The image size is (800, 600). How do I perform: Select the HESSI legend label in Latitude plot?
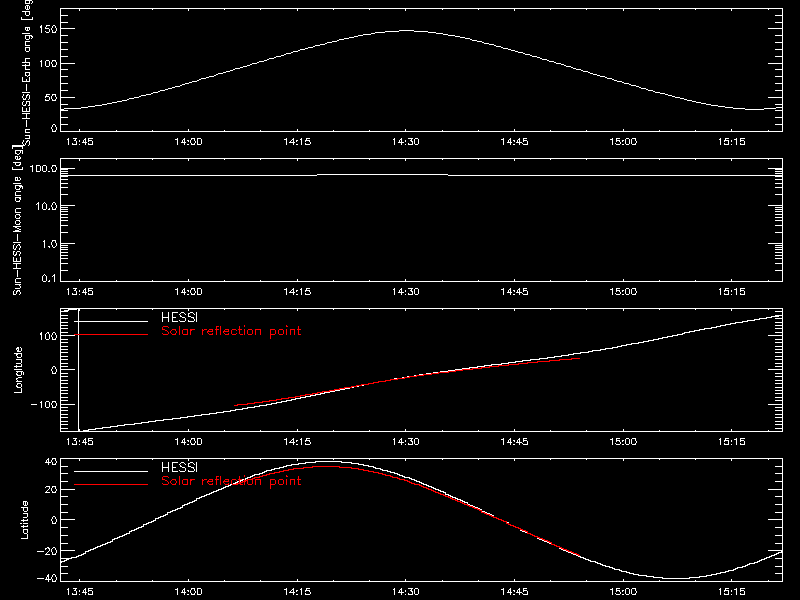[x=179, y=467]
